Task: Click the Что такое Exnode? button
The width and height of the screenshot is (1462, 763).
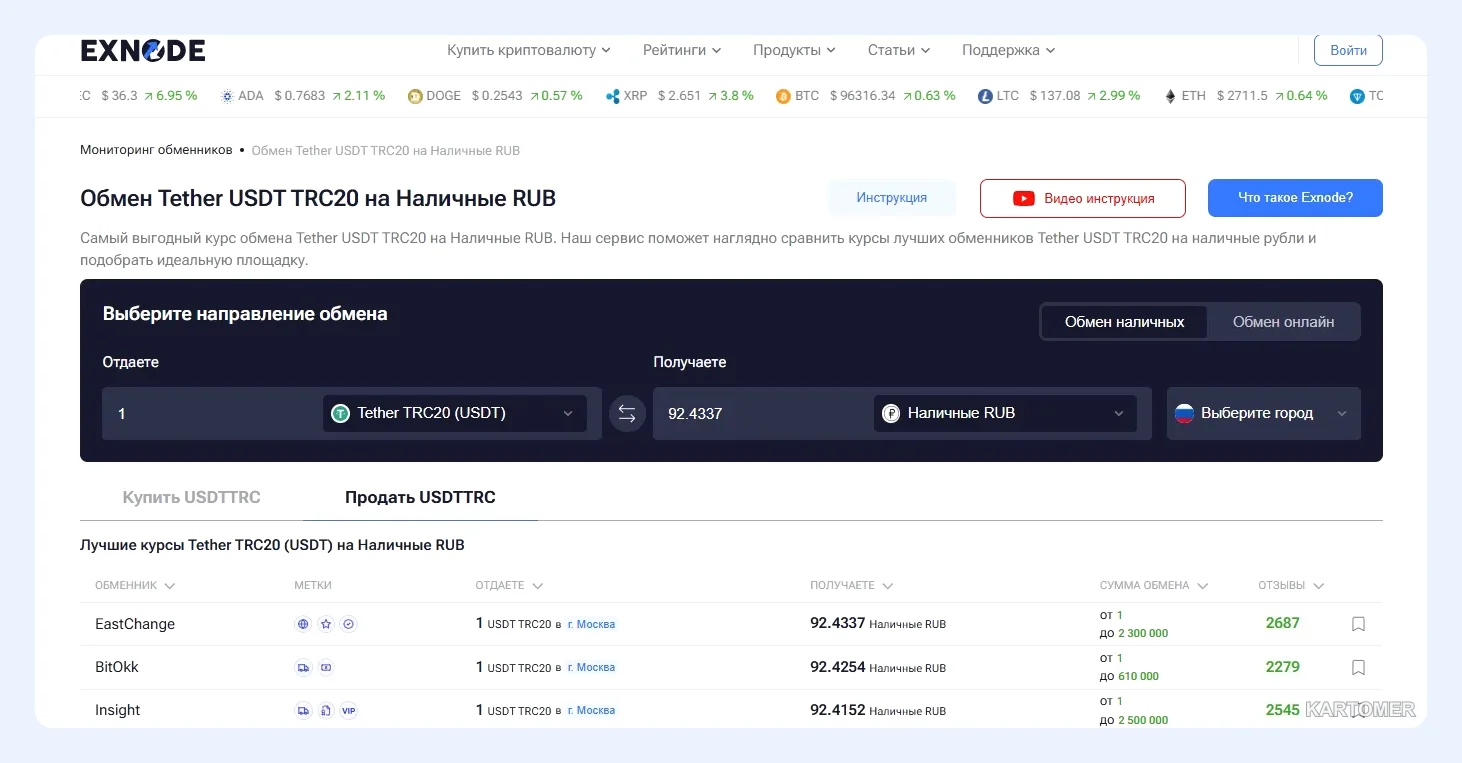Action: 1295,198
